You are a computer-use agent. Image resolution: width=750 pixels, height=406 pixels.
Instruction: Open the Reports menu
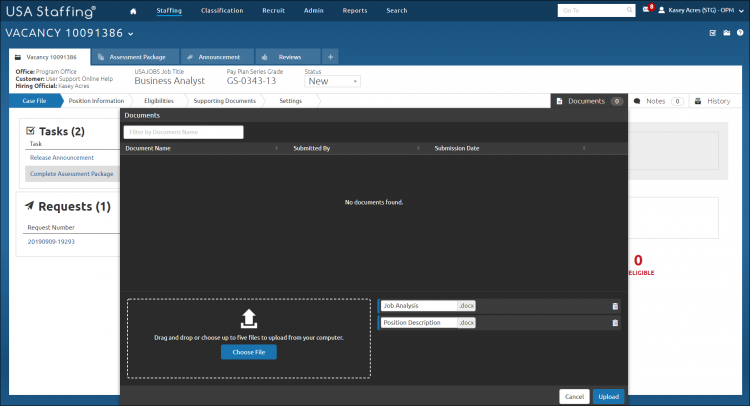(x=355, y=11)
